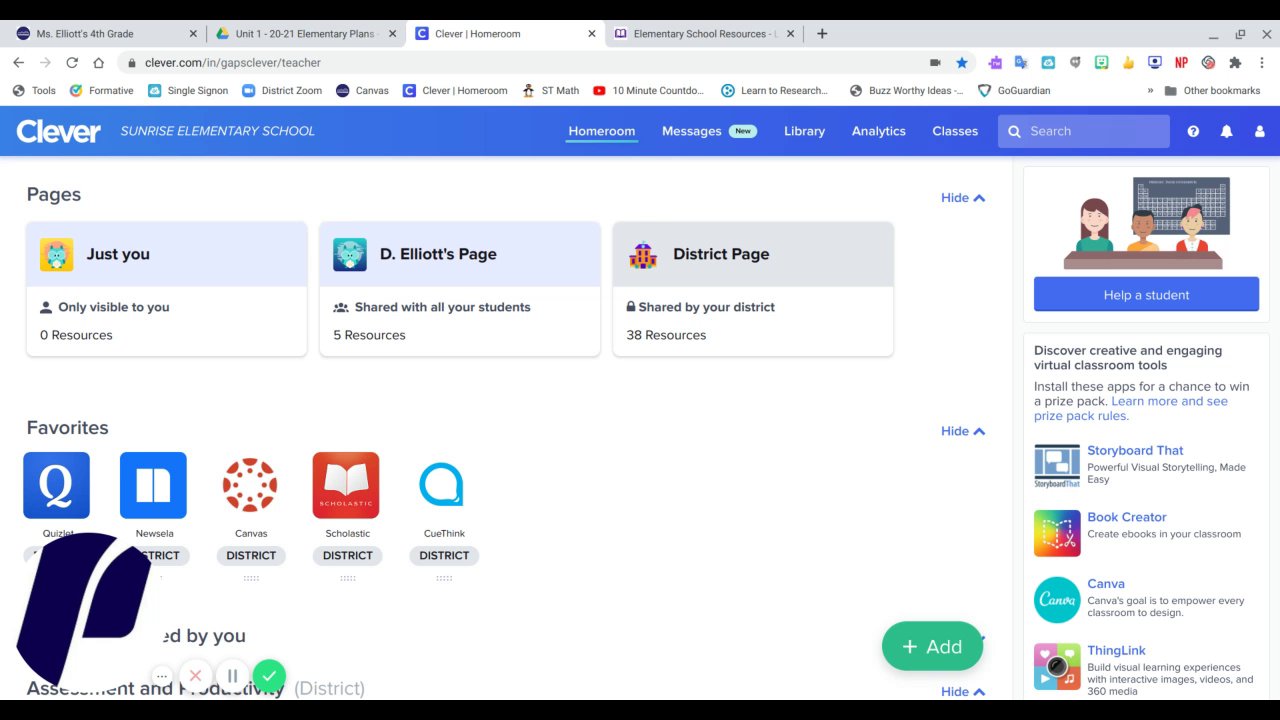This screenshot has height=720, width=1280.
Task: Open the Canvas favorite app icon
Action: click(x=249, y=485)
